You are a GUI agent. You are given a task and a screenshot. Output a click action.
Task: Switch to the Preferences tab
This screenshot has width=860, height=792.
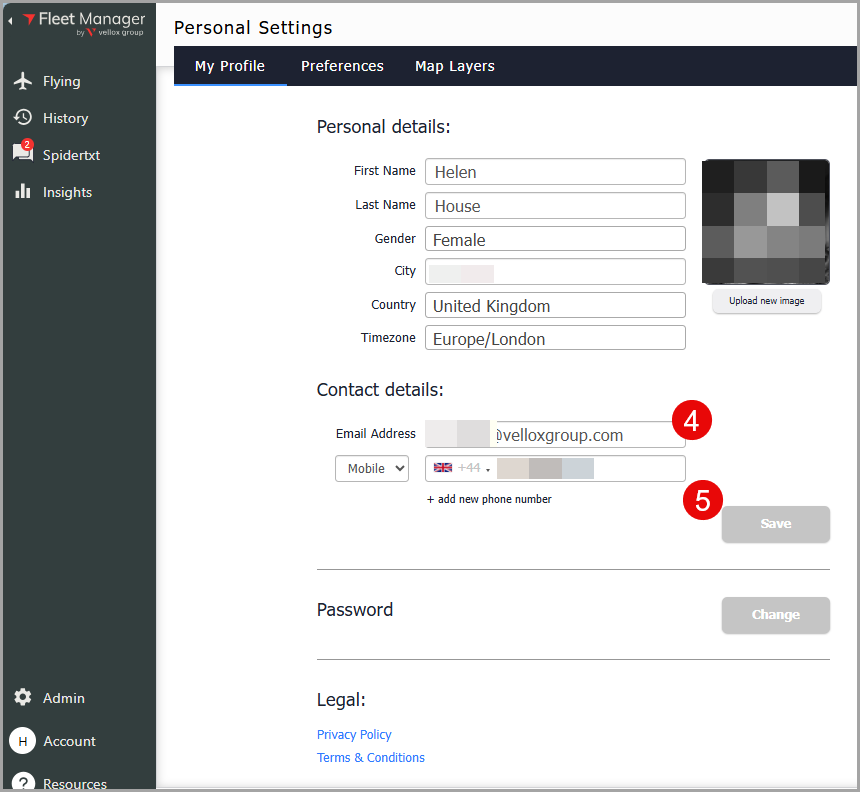(x=342, y=66)
